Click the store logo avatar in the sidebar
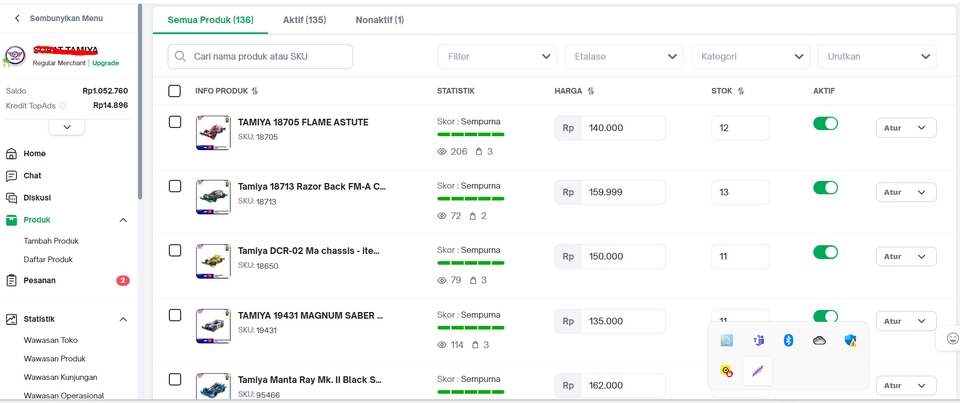This screenshot has width=960, height=403. (15, 56)
